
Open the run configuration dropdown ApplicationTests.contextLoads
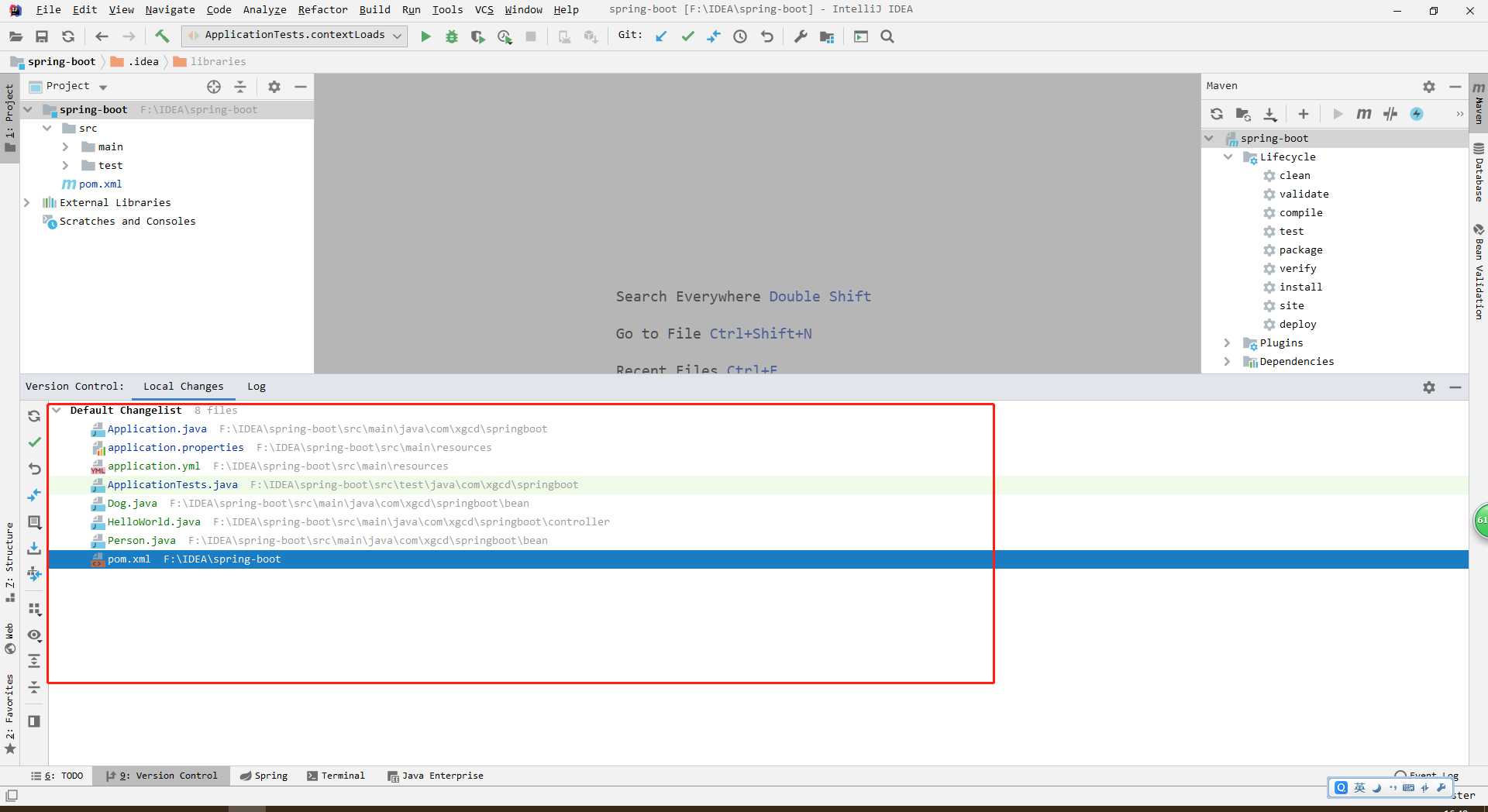click(294, 36)
